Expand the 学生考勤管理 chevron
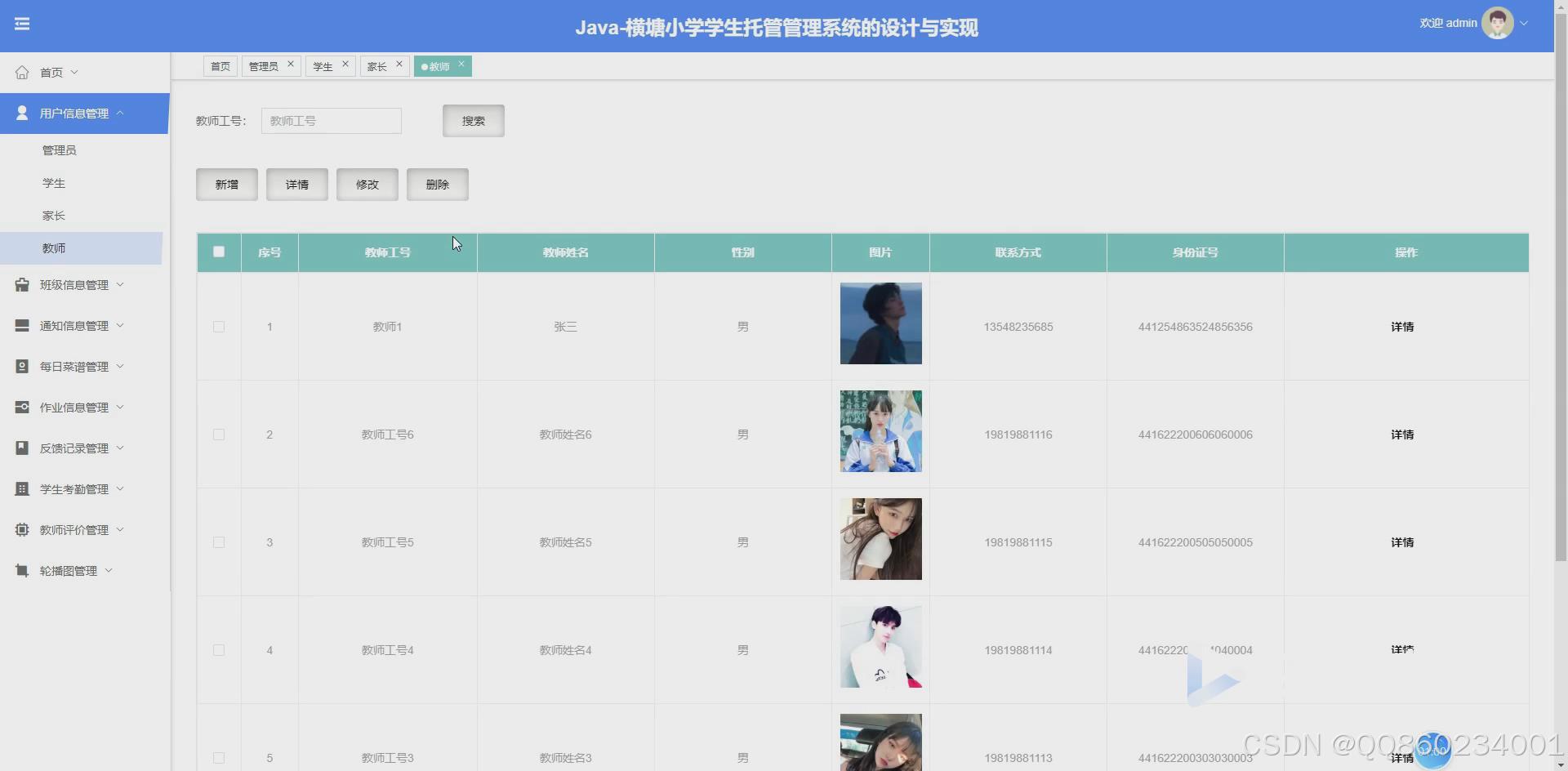This screenshot has height=771, width=1568. [120, 488]
